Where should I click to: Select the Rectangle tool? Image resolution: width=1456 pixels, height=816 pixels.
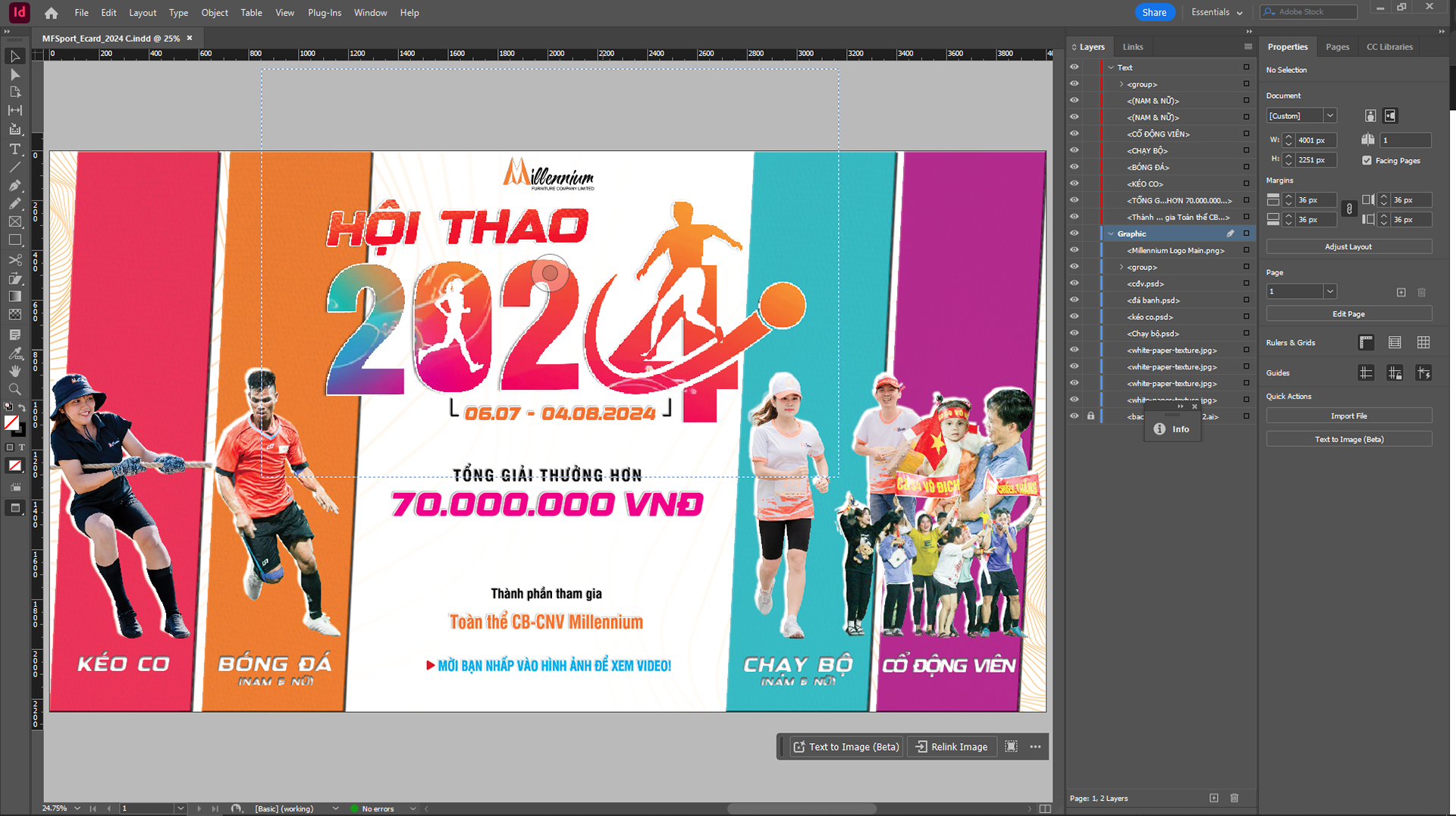tap(14, 240)
